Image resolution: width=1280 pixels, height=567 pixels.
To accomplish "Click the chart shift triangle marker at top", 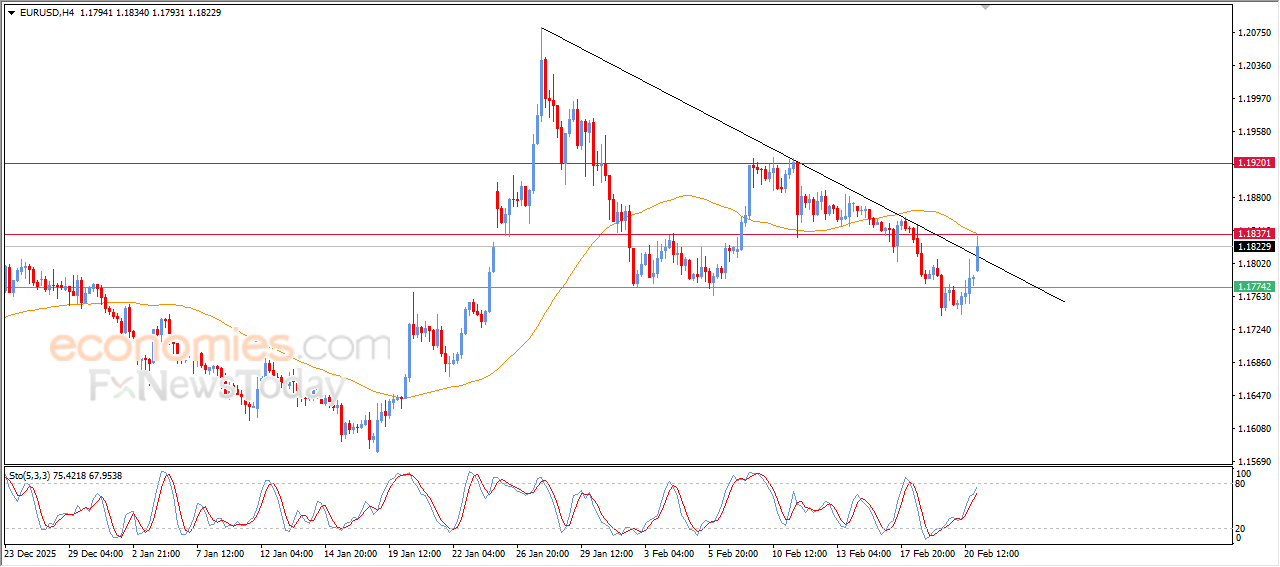I will coord(986,8).
